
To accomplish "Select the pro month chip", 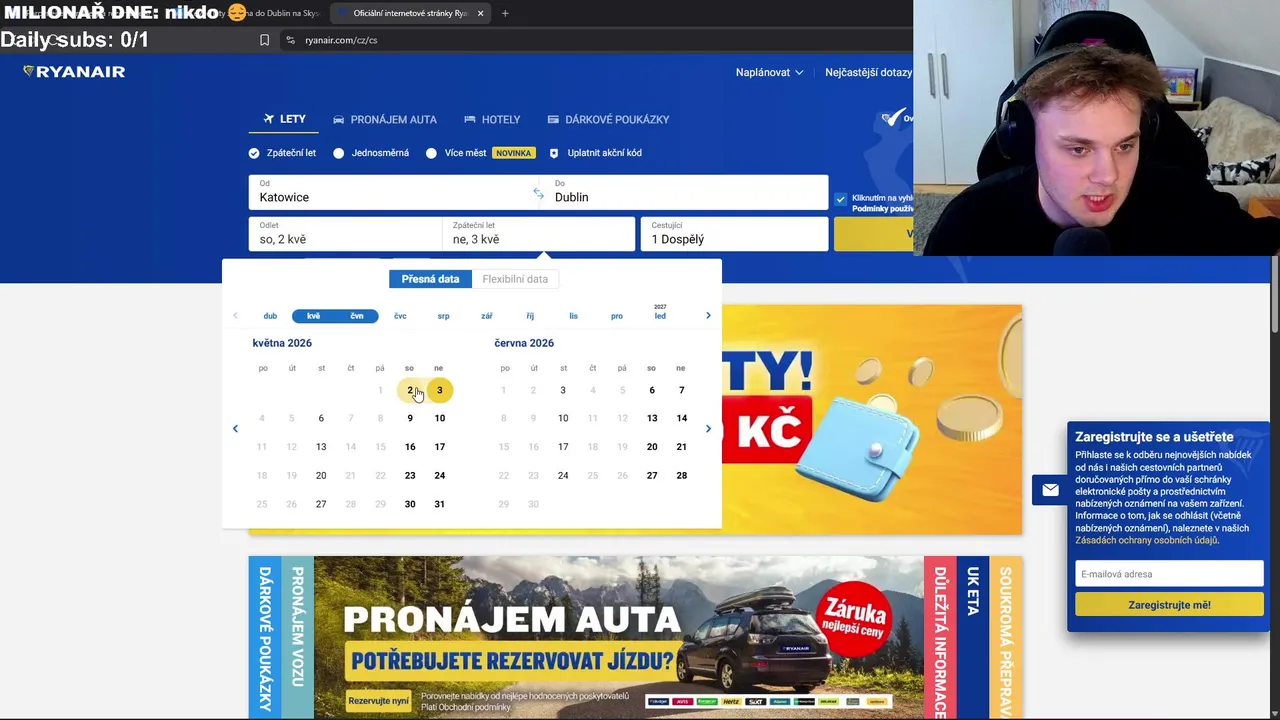I will coord(617,316).
